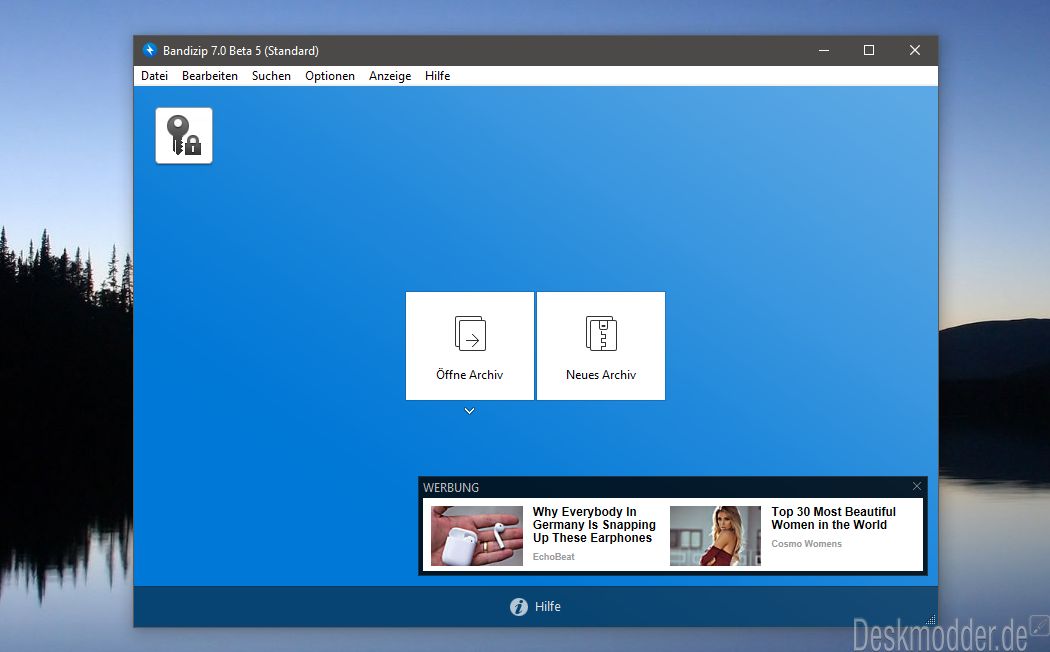The height and width of the screenshot is (652, 1050).
Task: Close the Bandizip window
Action: coord(915,50)
